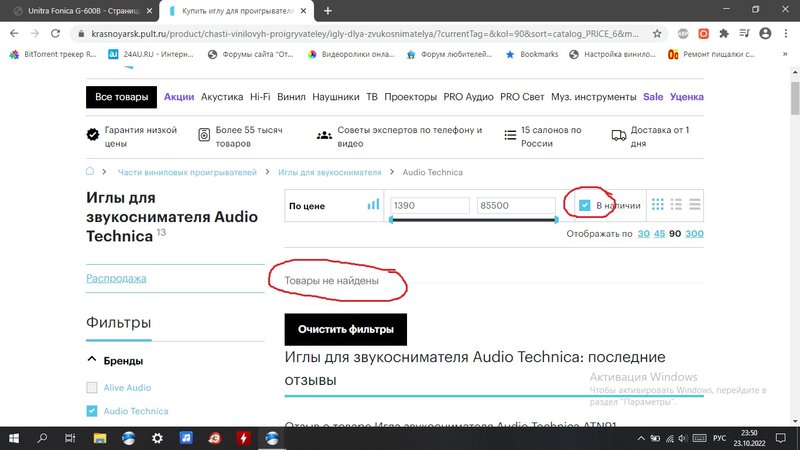Image resolution: width=800 pixels, height=450 pixels.
Task: Go to "Иглы для звукоснимателя" breadcrumb
Action: pos(330,172)
